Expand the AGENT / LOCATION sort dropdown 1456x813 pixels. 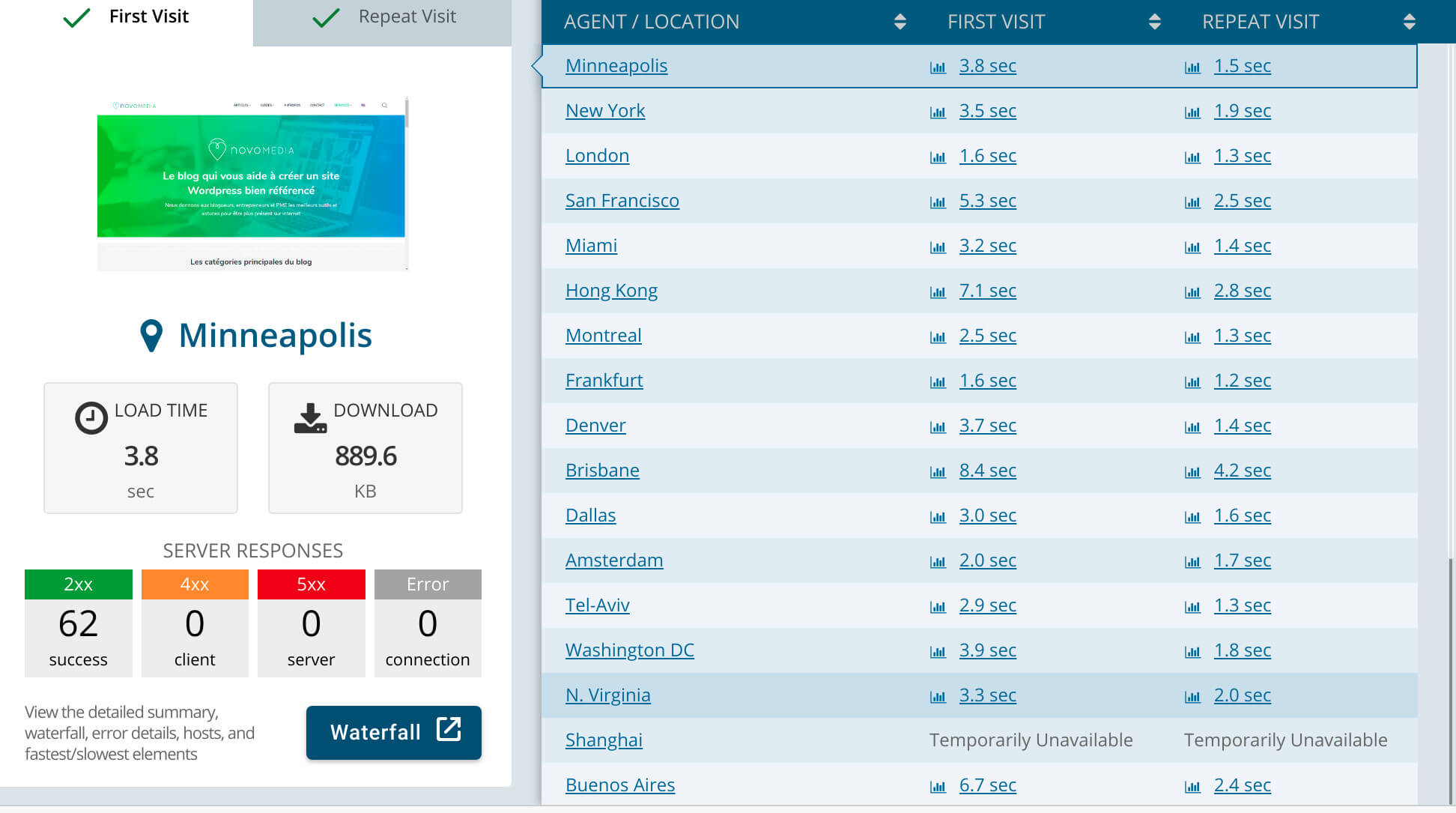[899, 21]
